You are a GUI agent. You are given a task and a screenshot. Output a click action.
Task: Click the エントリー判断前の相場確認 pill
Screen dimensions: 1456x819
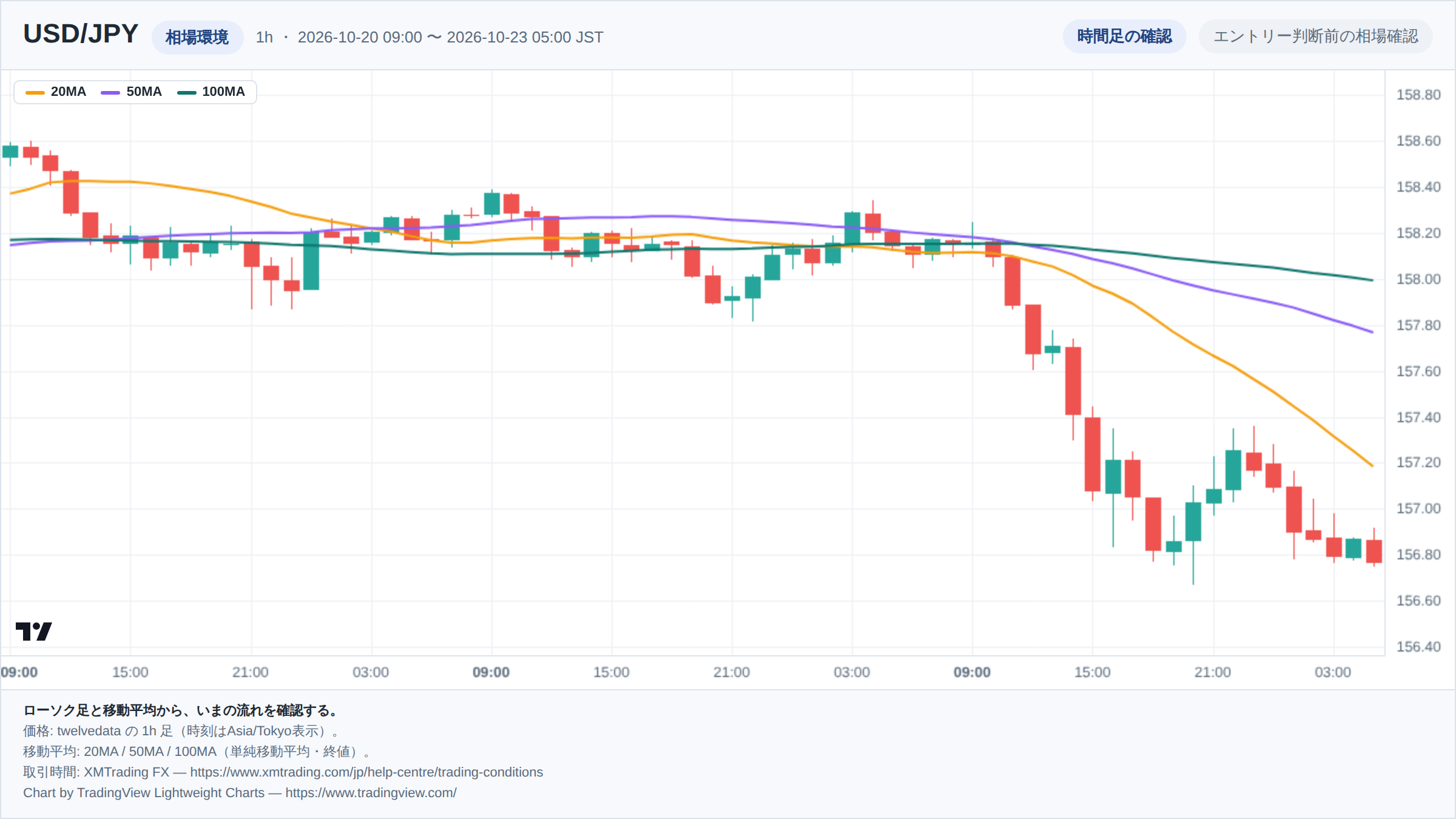1315,36
